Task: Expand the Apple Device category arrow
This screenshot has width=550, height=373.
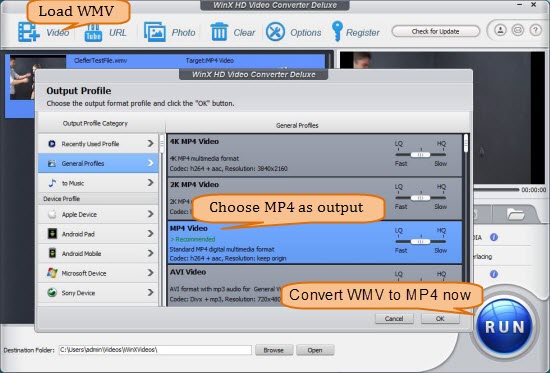Action: point(150,214)
